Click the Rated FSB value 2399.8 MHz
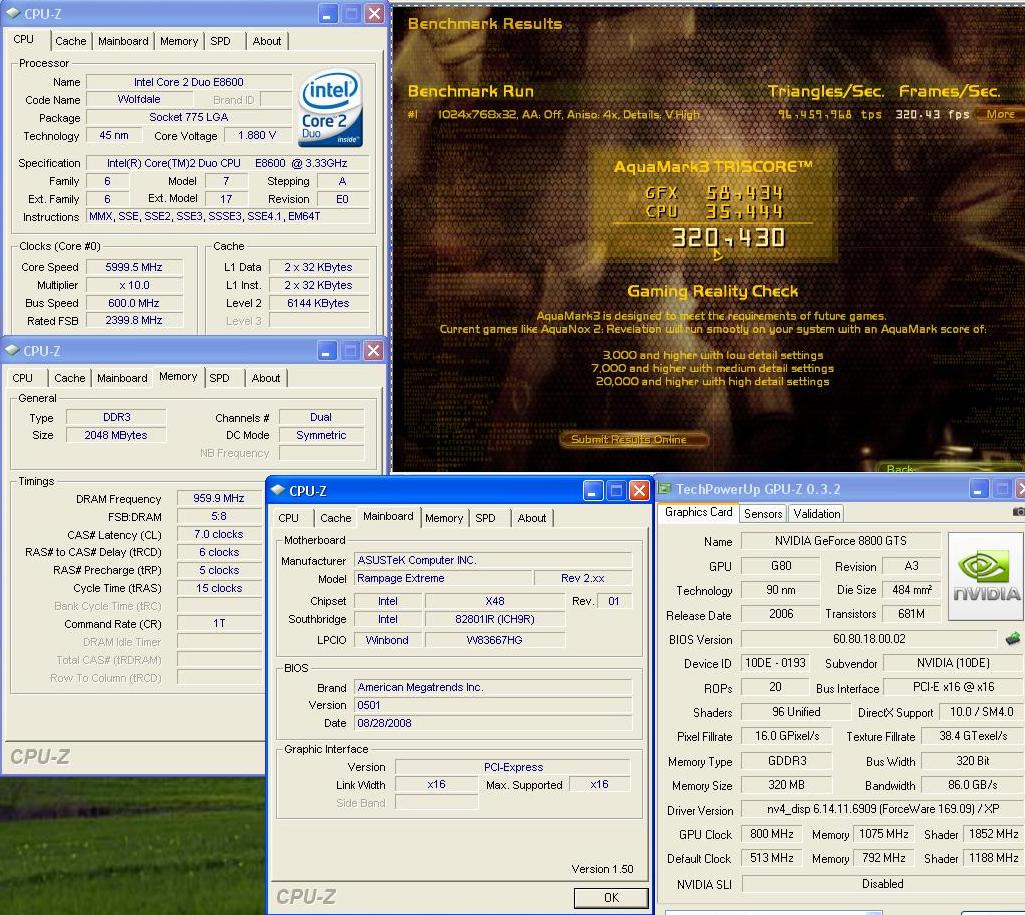The image size is (1025, 915). (x=134, y=320)
